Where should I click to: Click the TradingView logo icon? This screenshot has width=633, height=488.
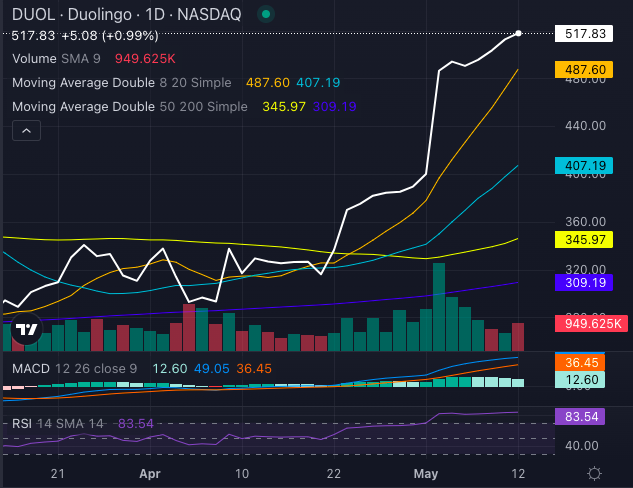26,329
